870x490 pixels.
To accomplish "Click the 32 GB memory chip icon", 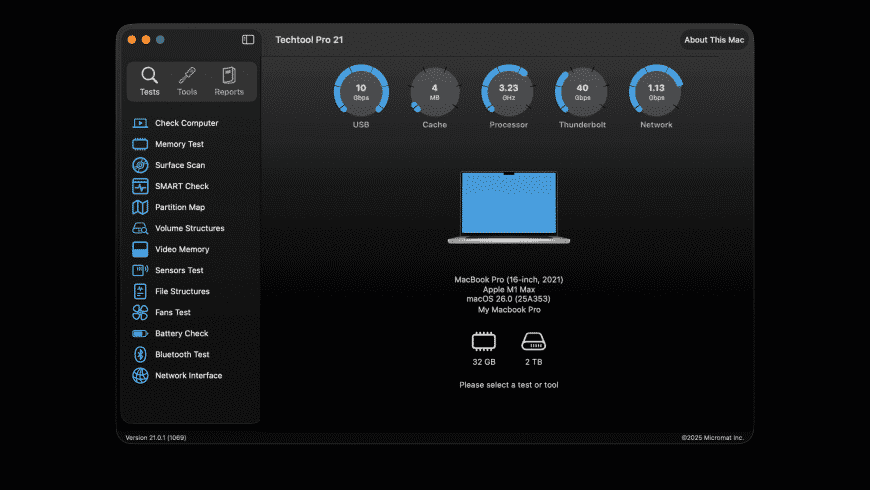I will (x=484, y=341).
